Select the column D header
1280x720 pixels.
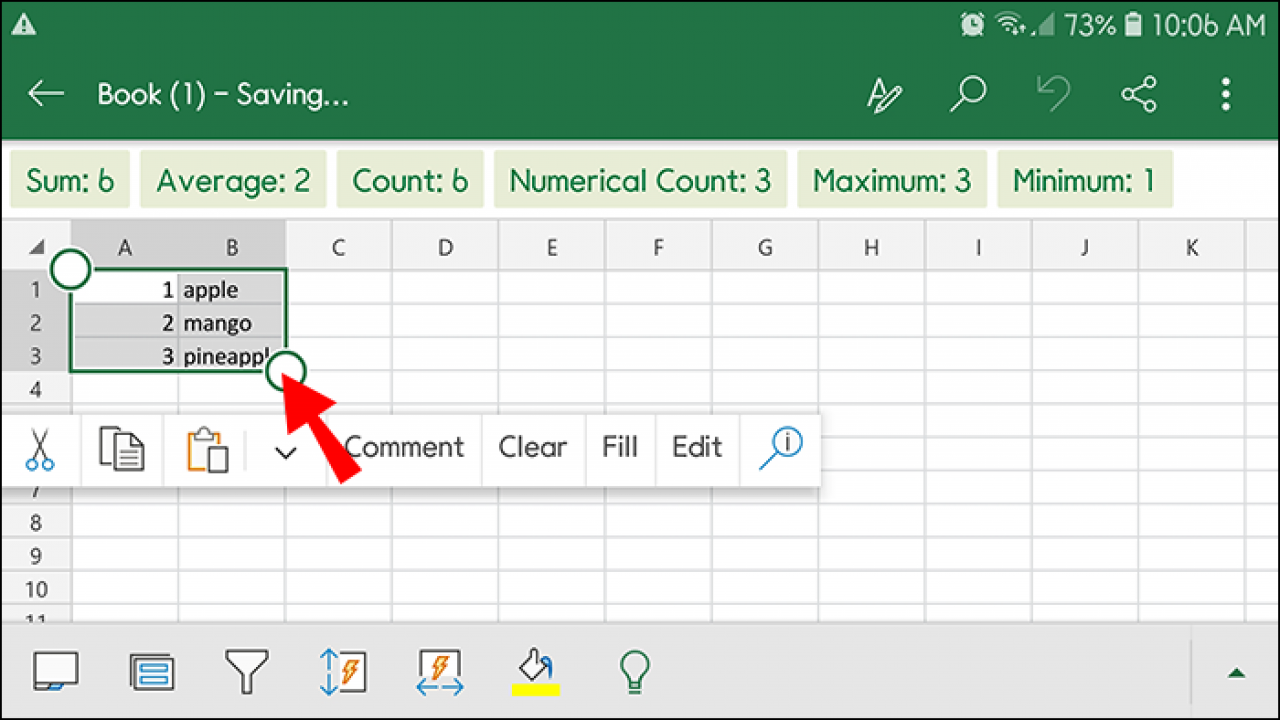pyautogui.click(x=444, y=246)
